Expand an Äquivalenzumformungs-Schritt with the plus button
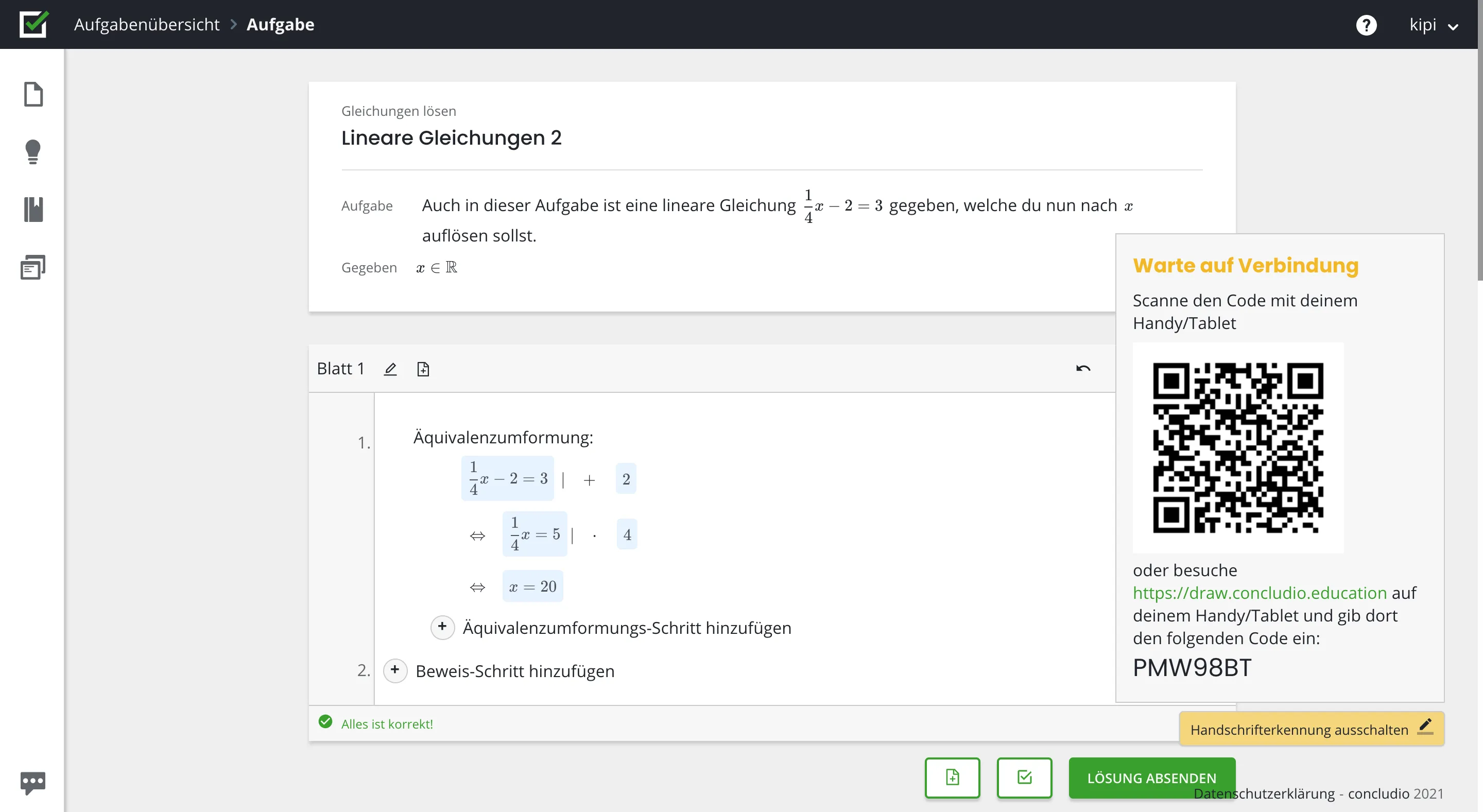This screenshot has height=812, width=1483. (x=442, y=627)
